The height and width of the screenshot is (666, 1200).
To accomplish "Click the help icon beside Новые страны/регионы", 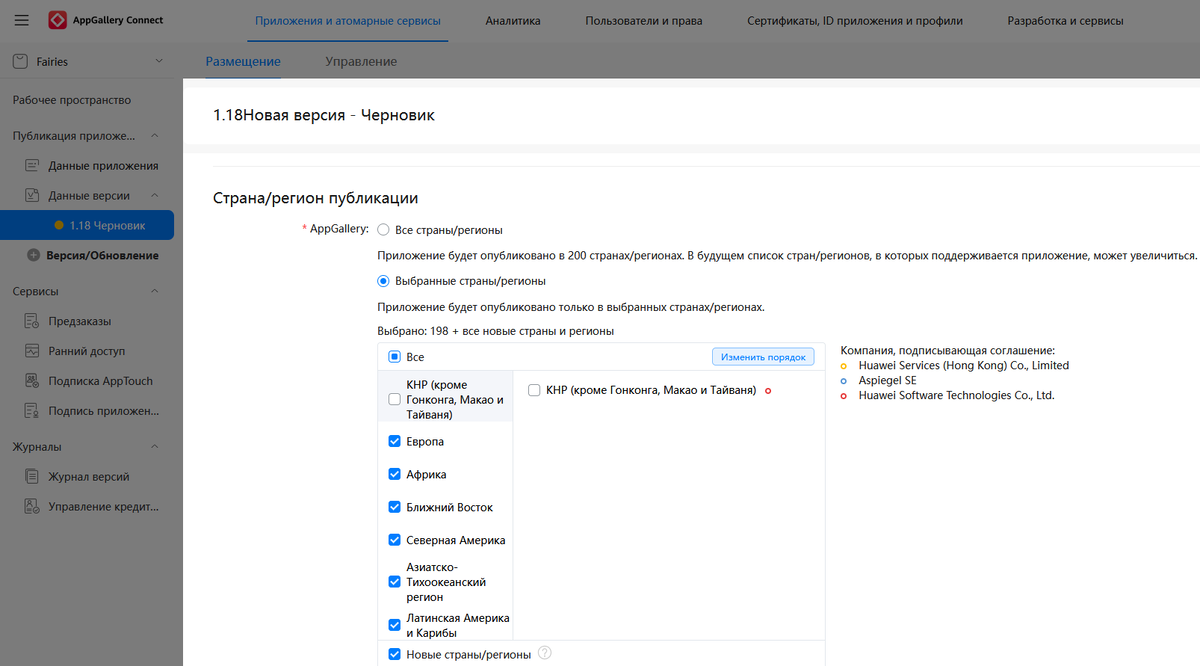I will tap(544, 652).
